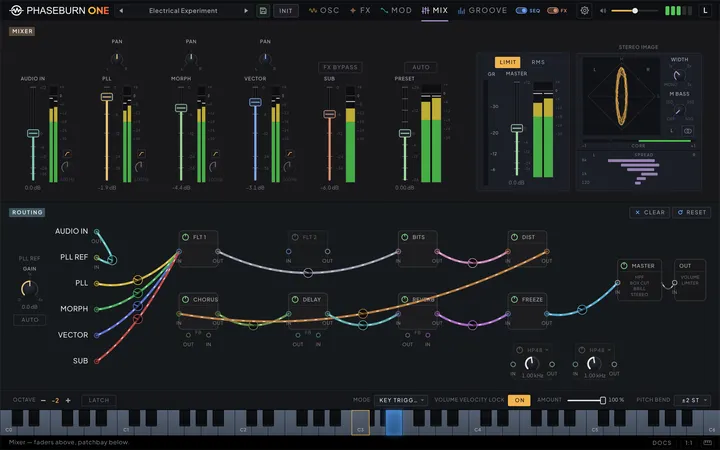The width and height of the screenshot is (720, 450).
Task: Open the Pitch Bend ±2 ST dropdown
Action: 692,400
